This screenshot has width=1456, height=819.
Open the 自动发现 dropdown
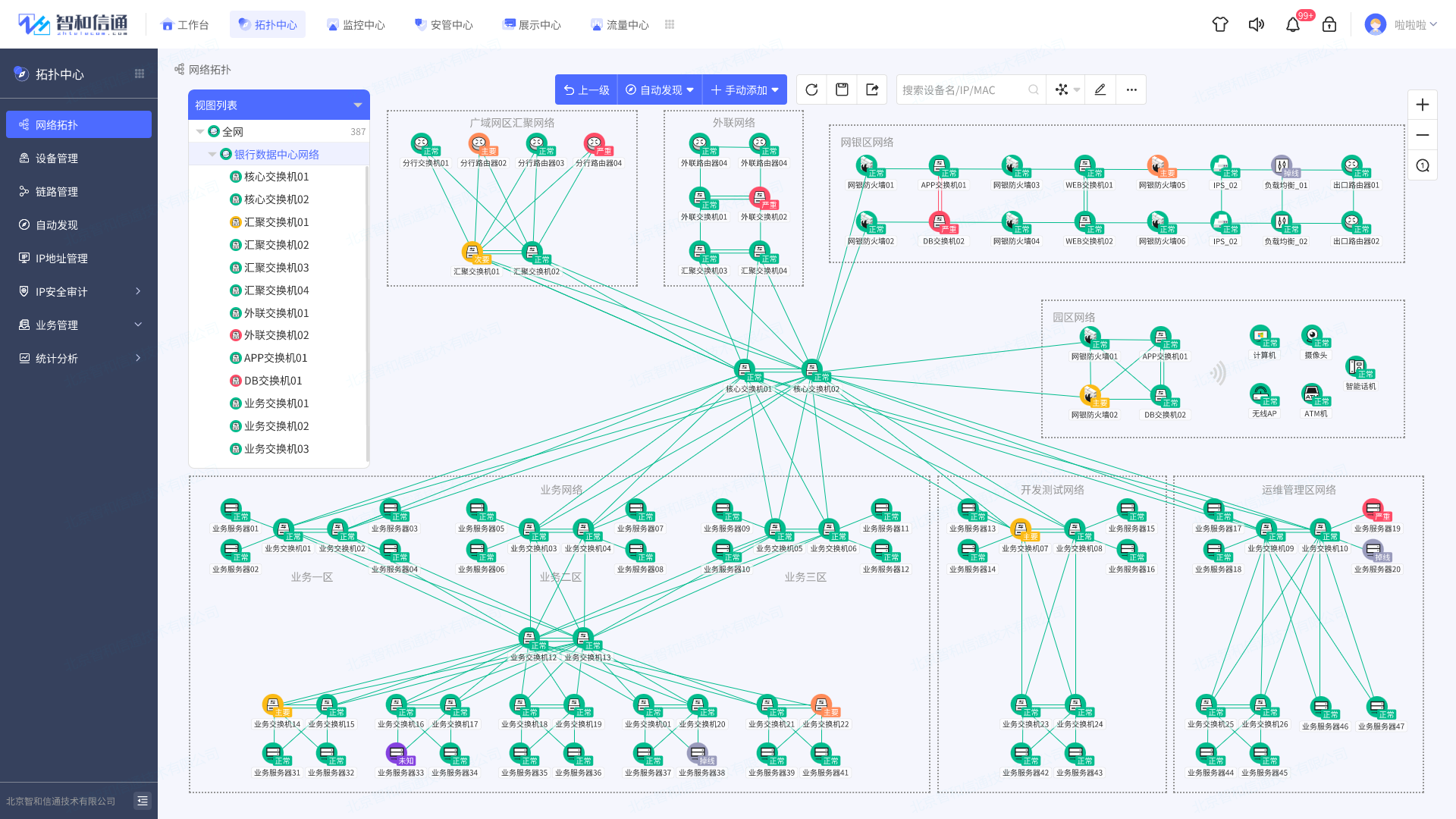(x=660, y=89)
